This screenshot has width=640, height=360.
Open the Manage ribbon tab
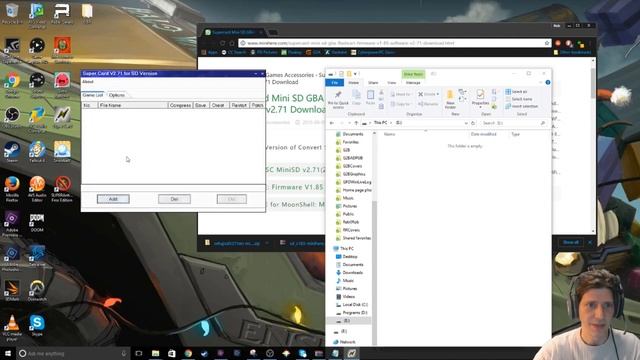click(x=413, y=83)
